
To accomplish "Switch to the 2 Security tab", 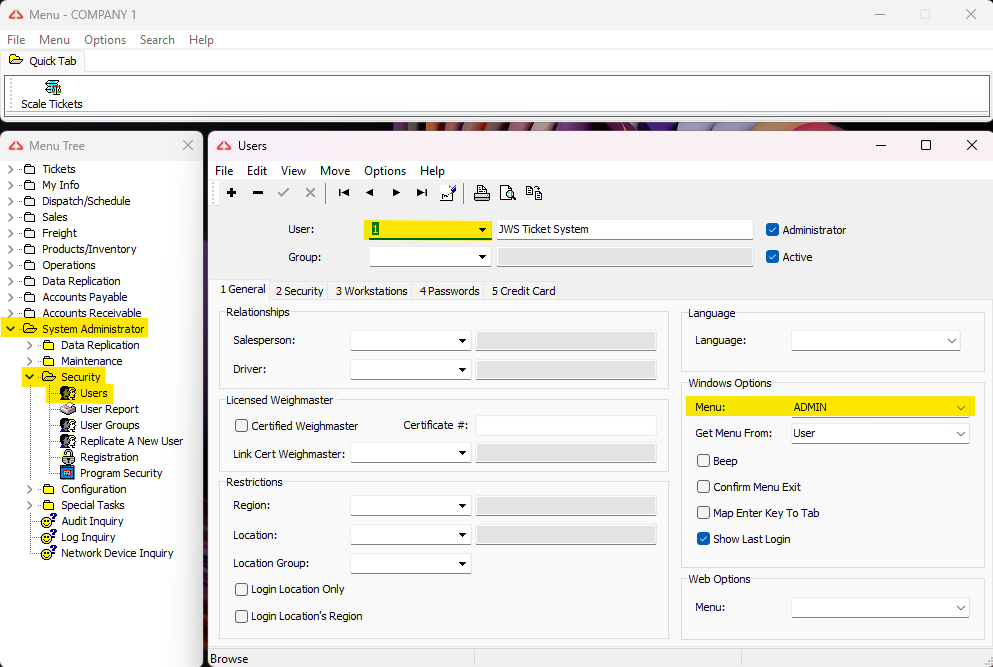I will pos(300,291).
